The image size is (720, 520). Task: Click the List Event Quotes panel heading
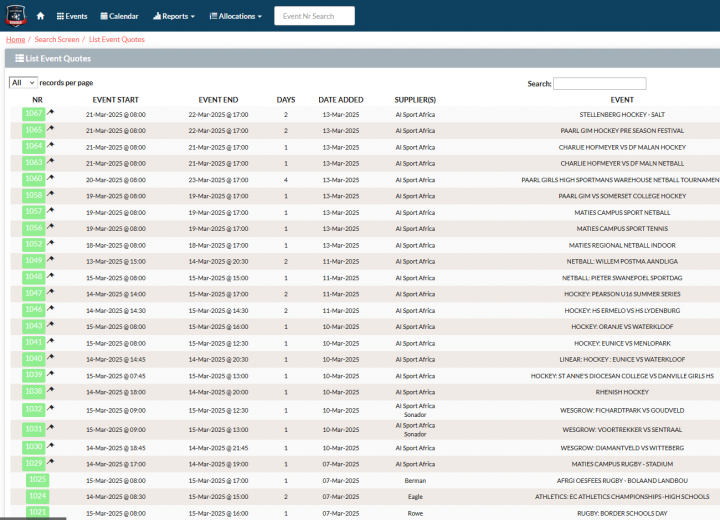(53, 58)
